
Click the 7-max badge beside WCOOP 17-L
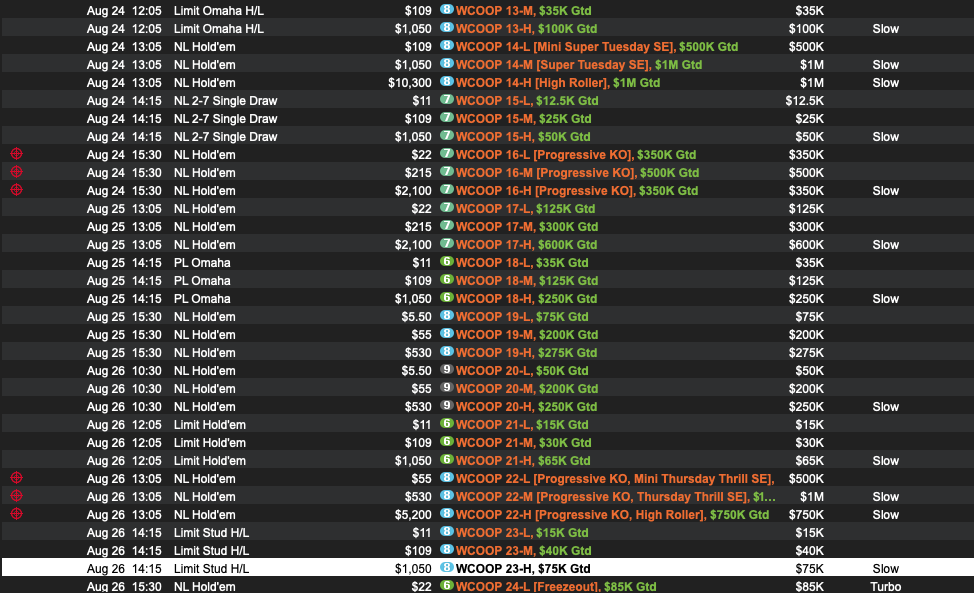447,207
